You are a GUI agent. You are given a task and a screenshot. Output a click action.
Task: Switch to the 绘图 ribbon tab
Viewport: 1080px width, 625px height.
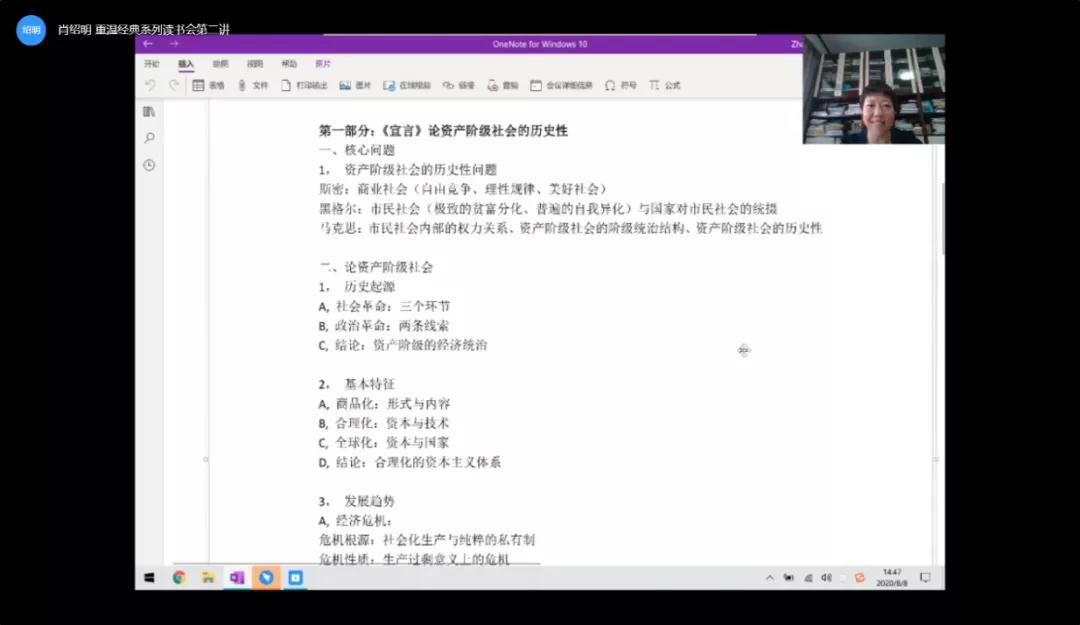coord(220,64)
